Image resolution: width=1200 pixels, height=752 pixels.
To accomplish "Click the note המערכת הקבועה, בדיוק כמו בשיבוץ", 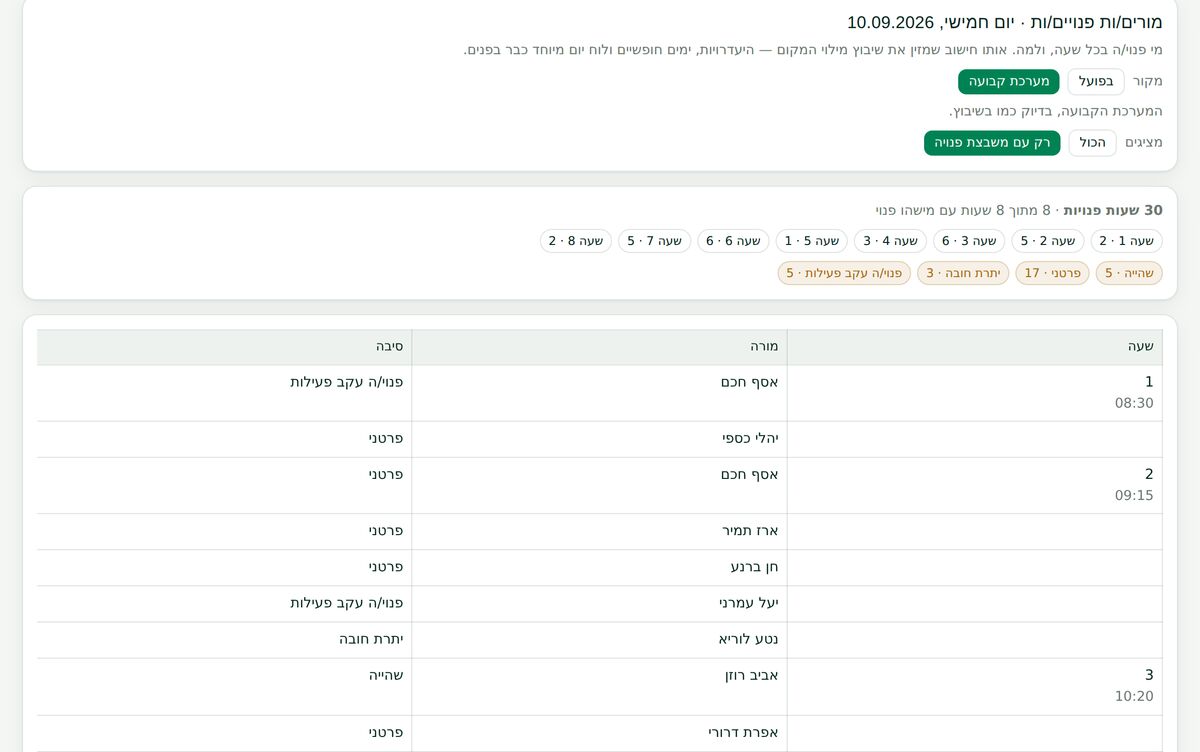I will tap(1056, 111).
